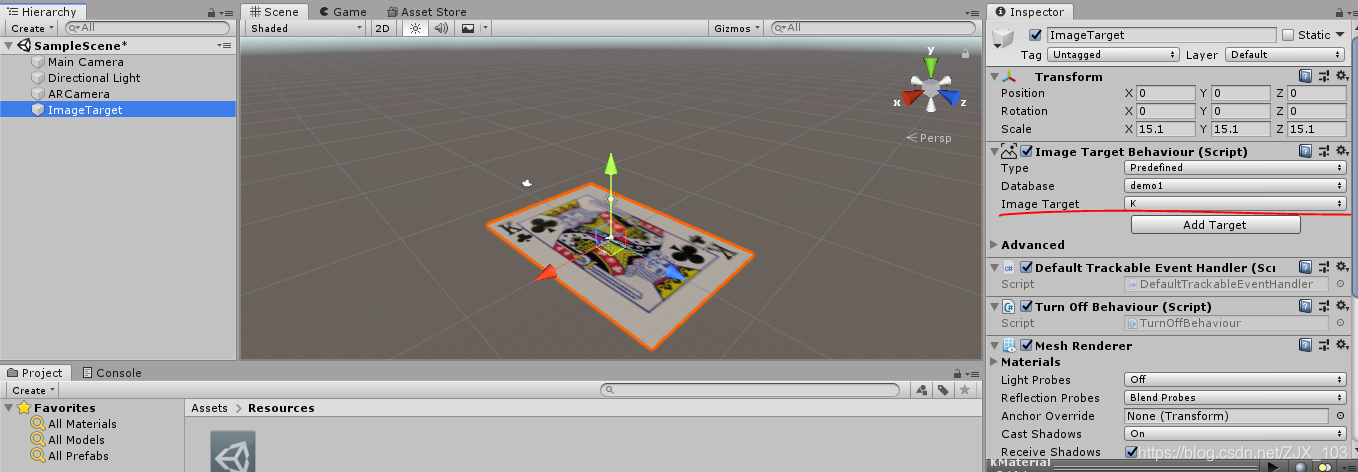This screenshot has height=472, width=1358.
Task: Open Turn Off Behaviour settings gear
Action: click(1341, 307)
